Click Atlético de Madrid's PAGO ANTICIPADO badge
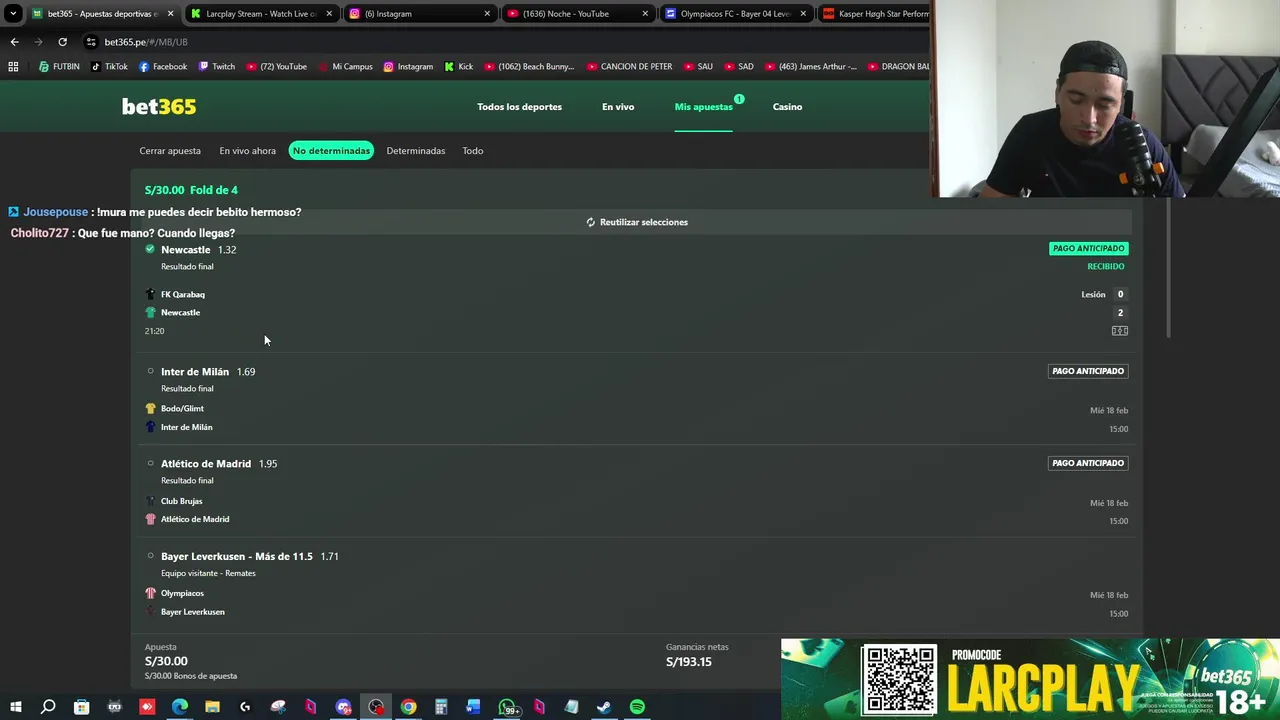 [1088, 463]
